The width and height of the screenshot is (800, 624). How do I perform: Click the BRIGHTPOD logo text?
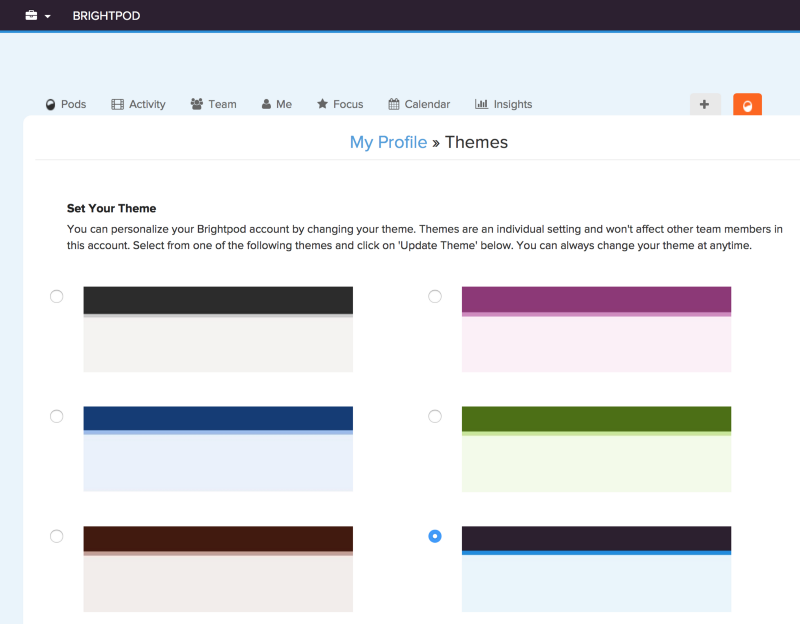point(106,16)
